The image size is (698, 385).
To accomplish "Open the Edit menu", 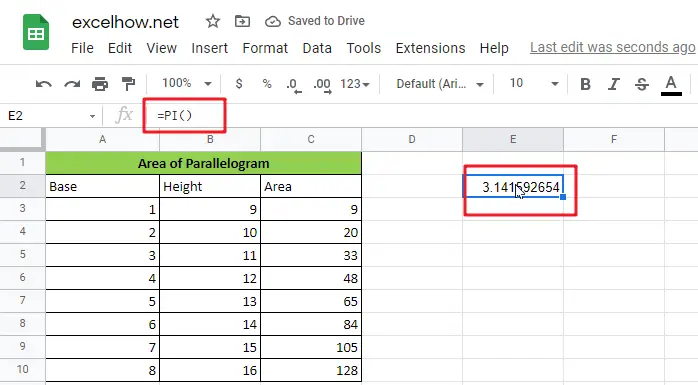I will click(120, 48).
